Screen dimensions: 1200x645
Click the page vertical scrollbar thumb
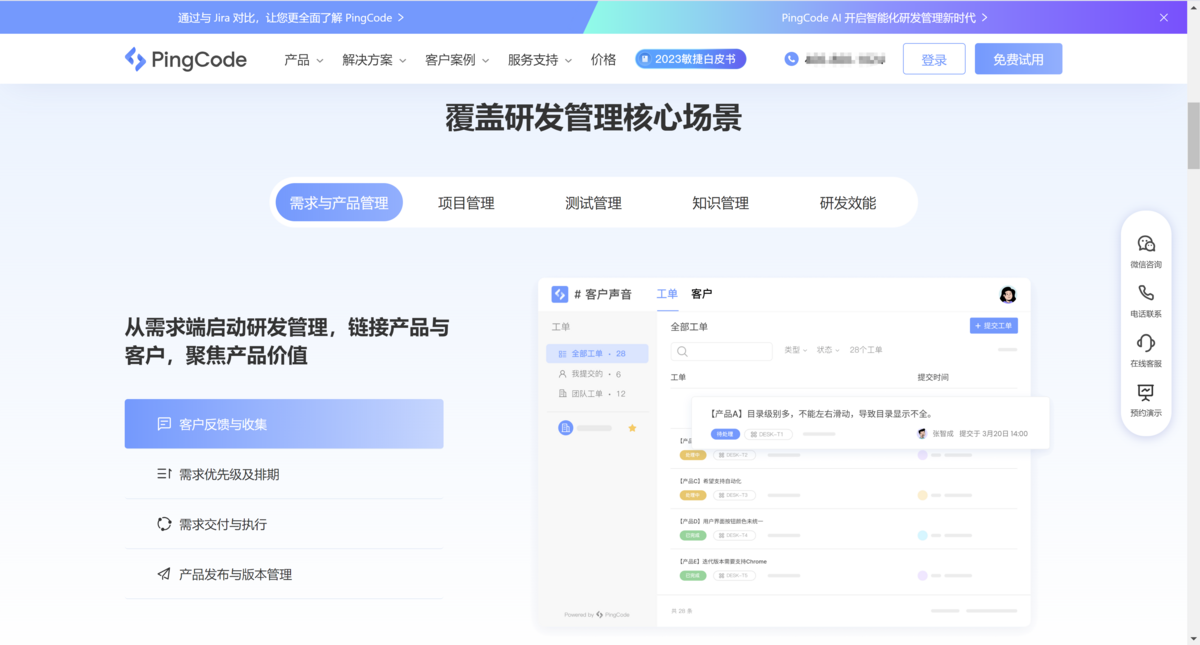click(x=1193, y=136)
